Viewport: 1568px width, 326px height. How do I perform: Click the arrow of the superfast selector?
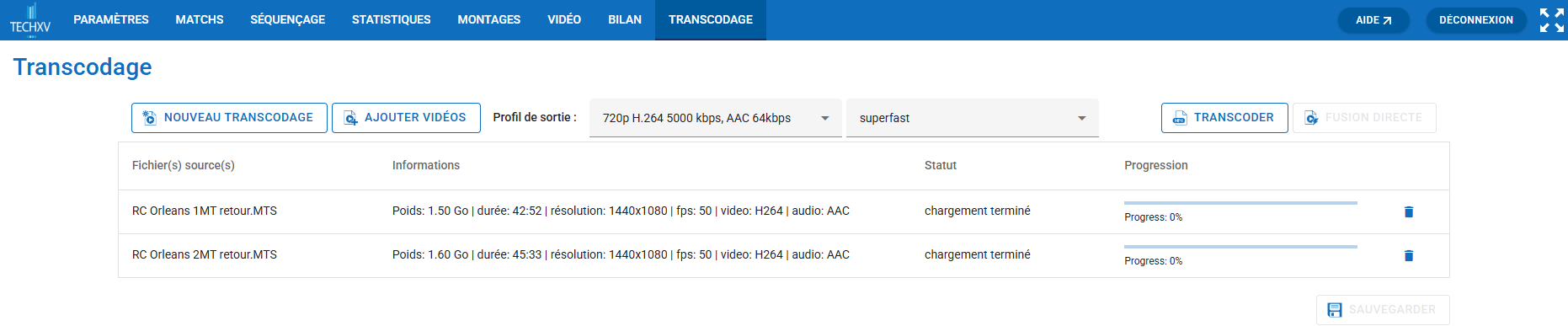point(1082,118)
